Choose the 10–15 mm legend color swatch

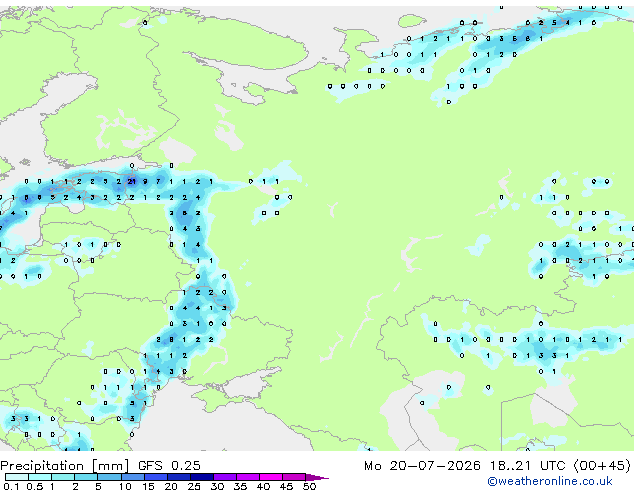tap(132, 477)
